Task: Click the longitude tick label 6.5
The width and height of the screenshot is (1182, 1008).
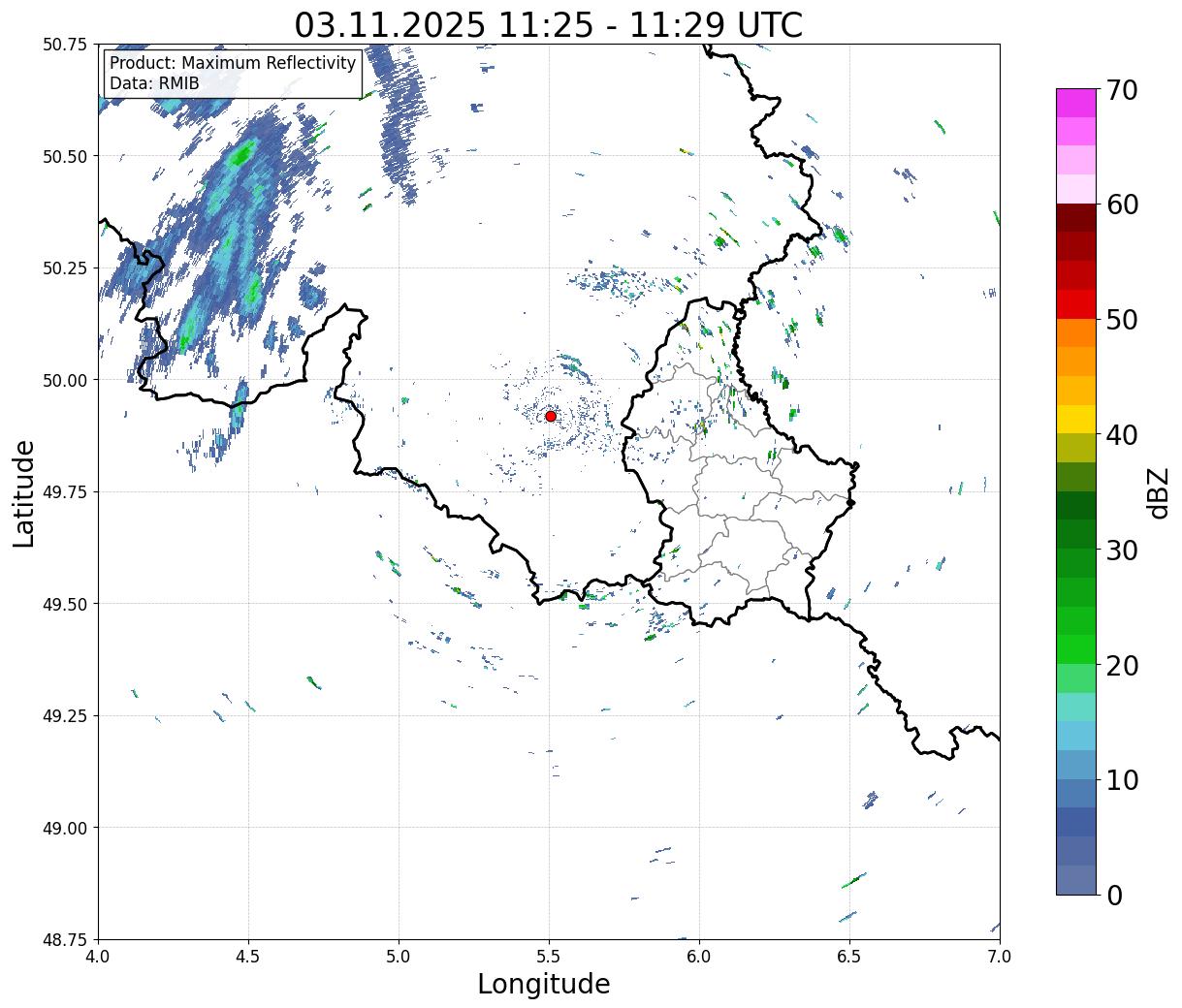Action: 849,957
